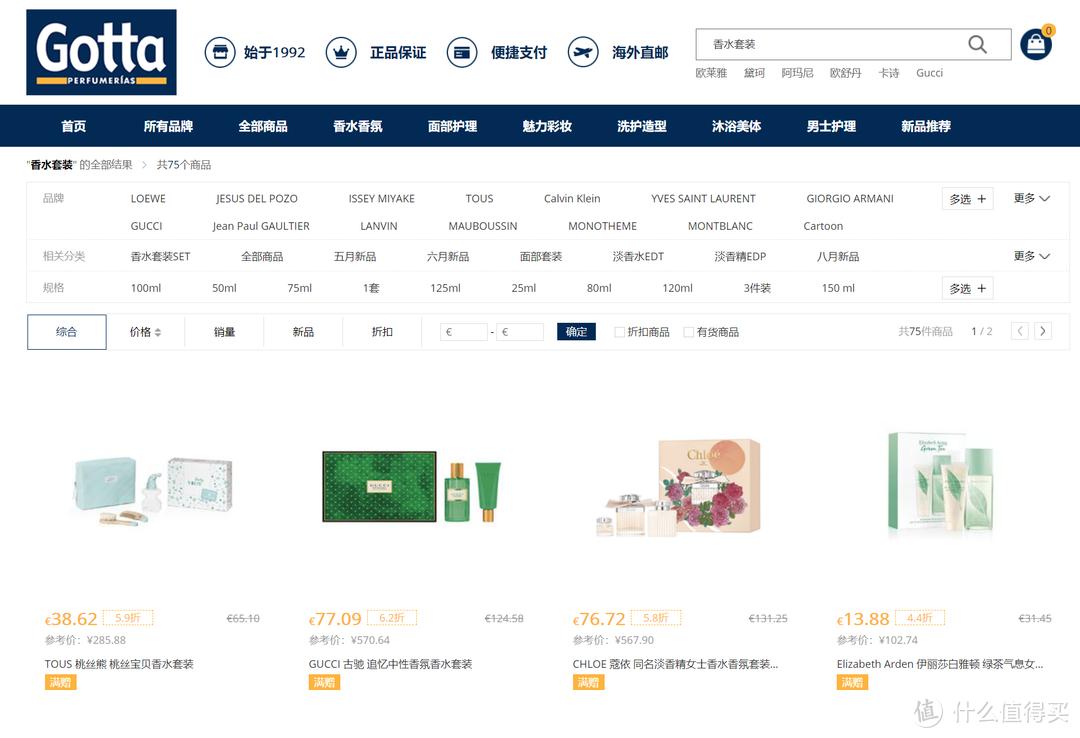Image resolution: width=1080 pixels, height=738 pixels.
Task: Click hot search keyword Gucci
Action: coord(929,73)
